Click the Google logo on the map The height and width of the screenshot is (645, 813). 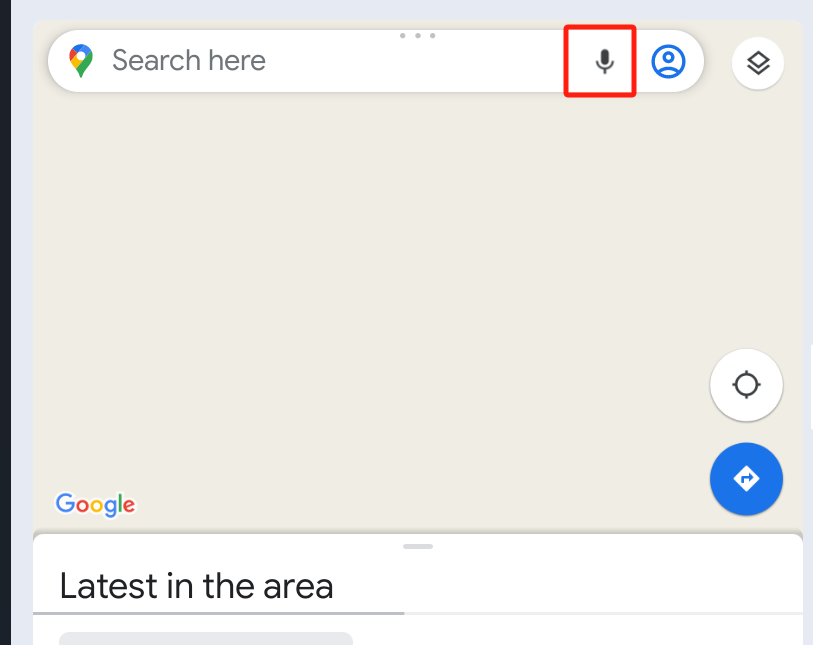pos(95,504)
